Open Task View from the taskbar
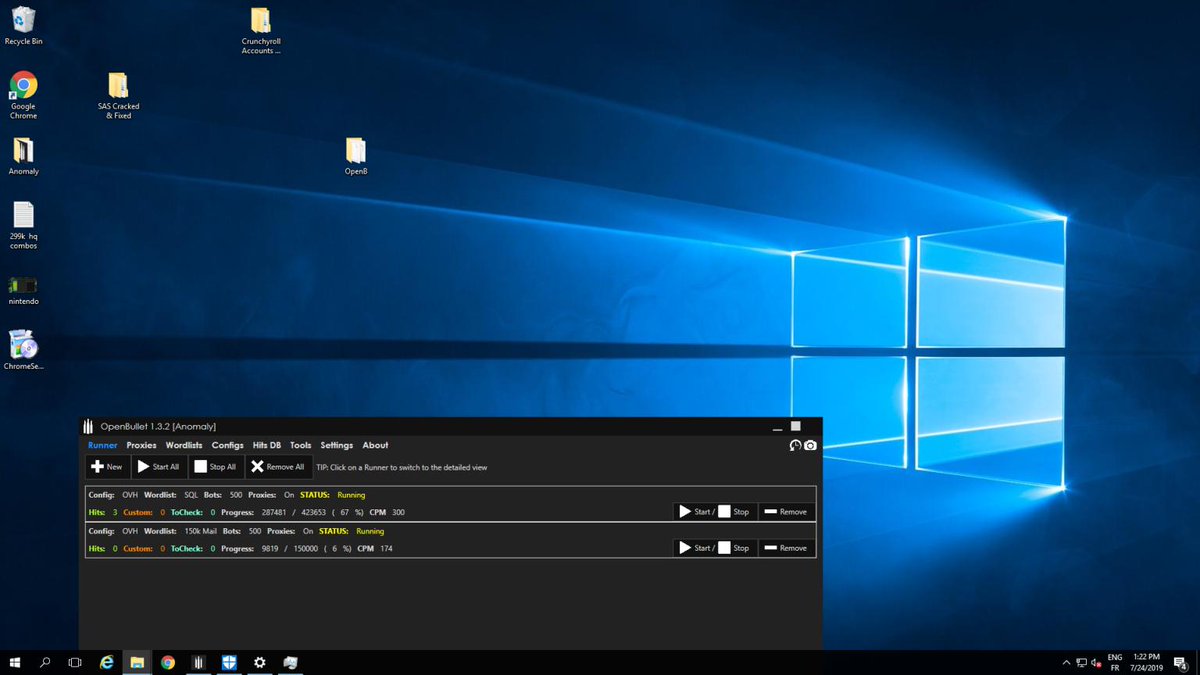 click(75, 662)
